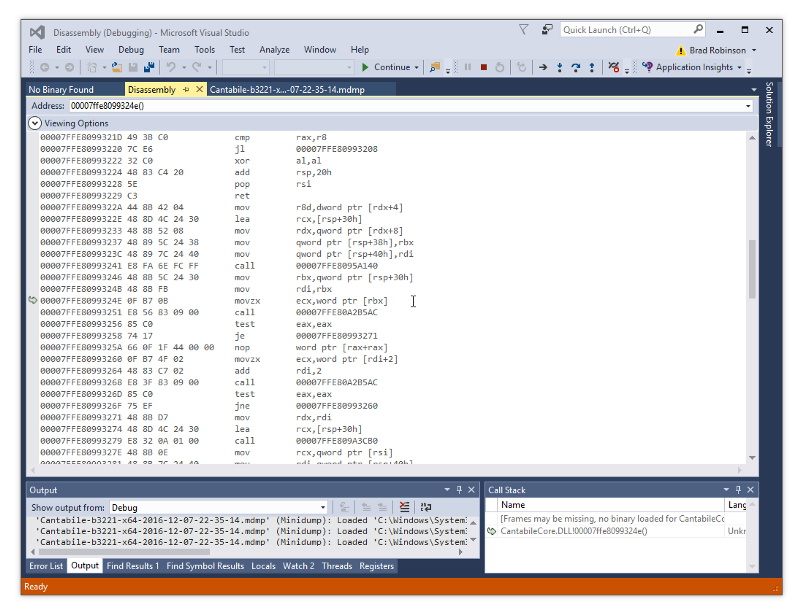This screenshot has height=612, width=800.
Task: Switch to the Error List tab
Action: (46, 566)
